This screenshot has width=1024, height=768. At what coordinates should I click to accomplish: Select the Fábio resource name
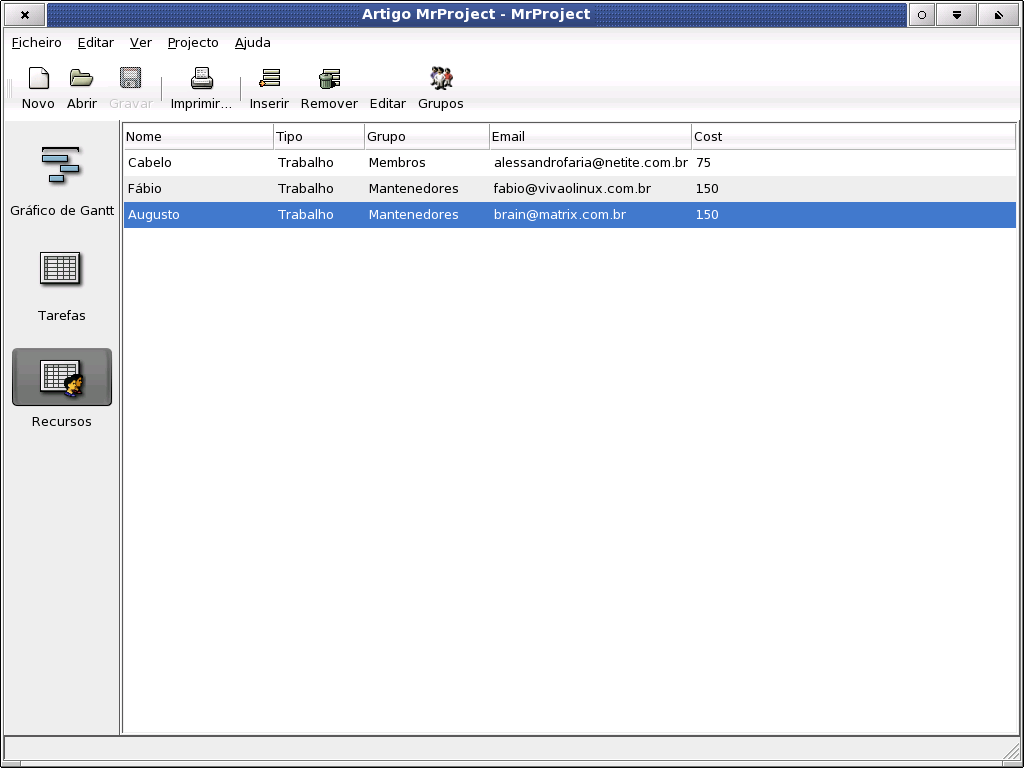click(x=144, y=189)
